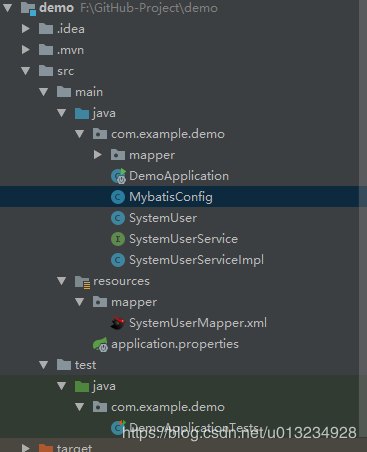Select mapper label under resources

(x=134, y=302)
